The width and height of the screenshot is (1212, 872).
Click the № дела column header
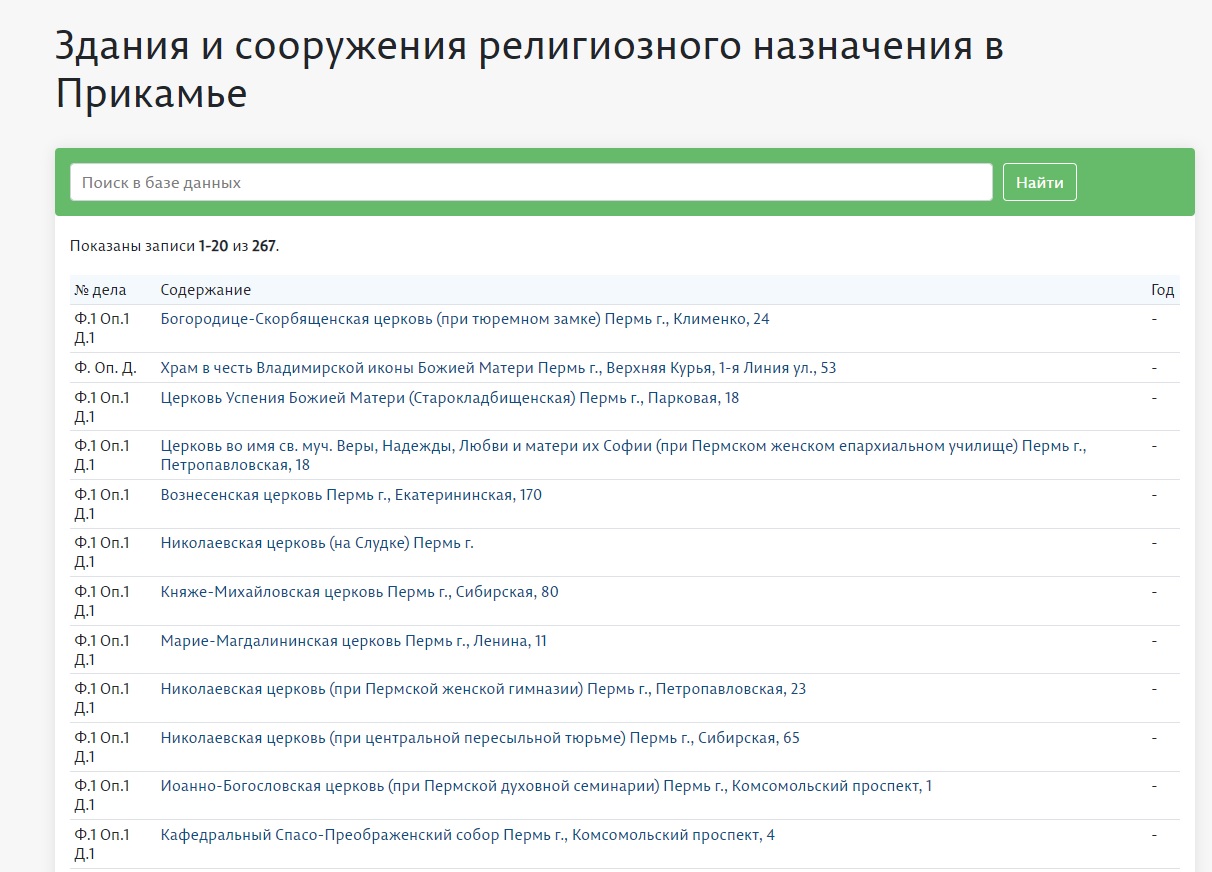100,290
